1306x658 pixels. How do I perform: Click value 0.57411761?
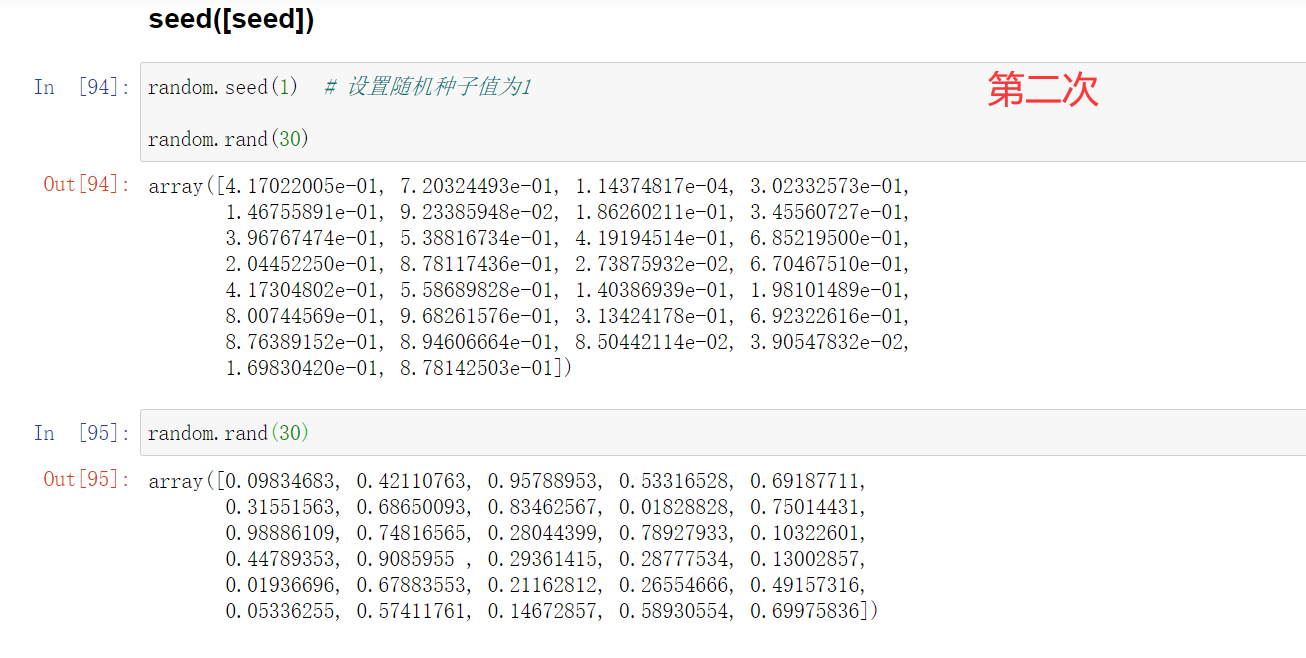(412, 611)
